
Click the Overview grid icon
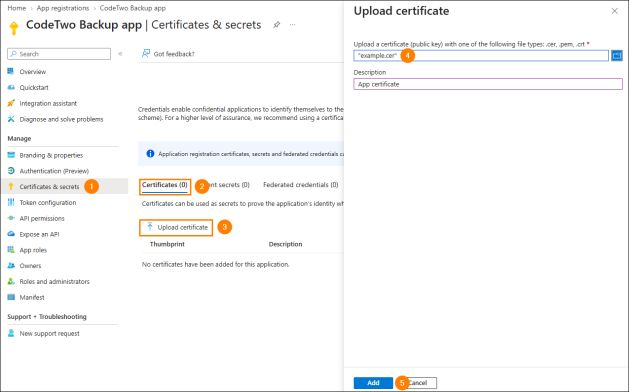tap(11, 71)
